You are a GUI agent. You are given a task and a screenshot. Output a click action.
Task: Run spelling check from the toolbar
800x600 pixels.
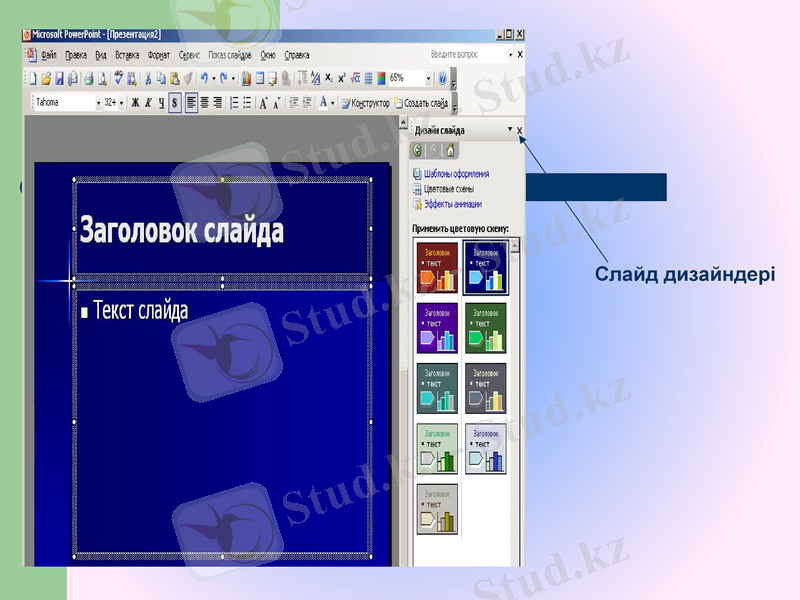click(118, 77)
